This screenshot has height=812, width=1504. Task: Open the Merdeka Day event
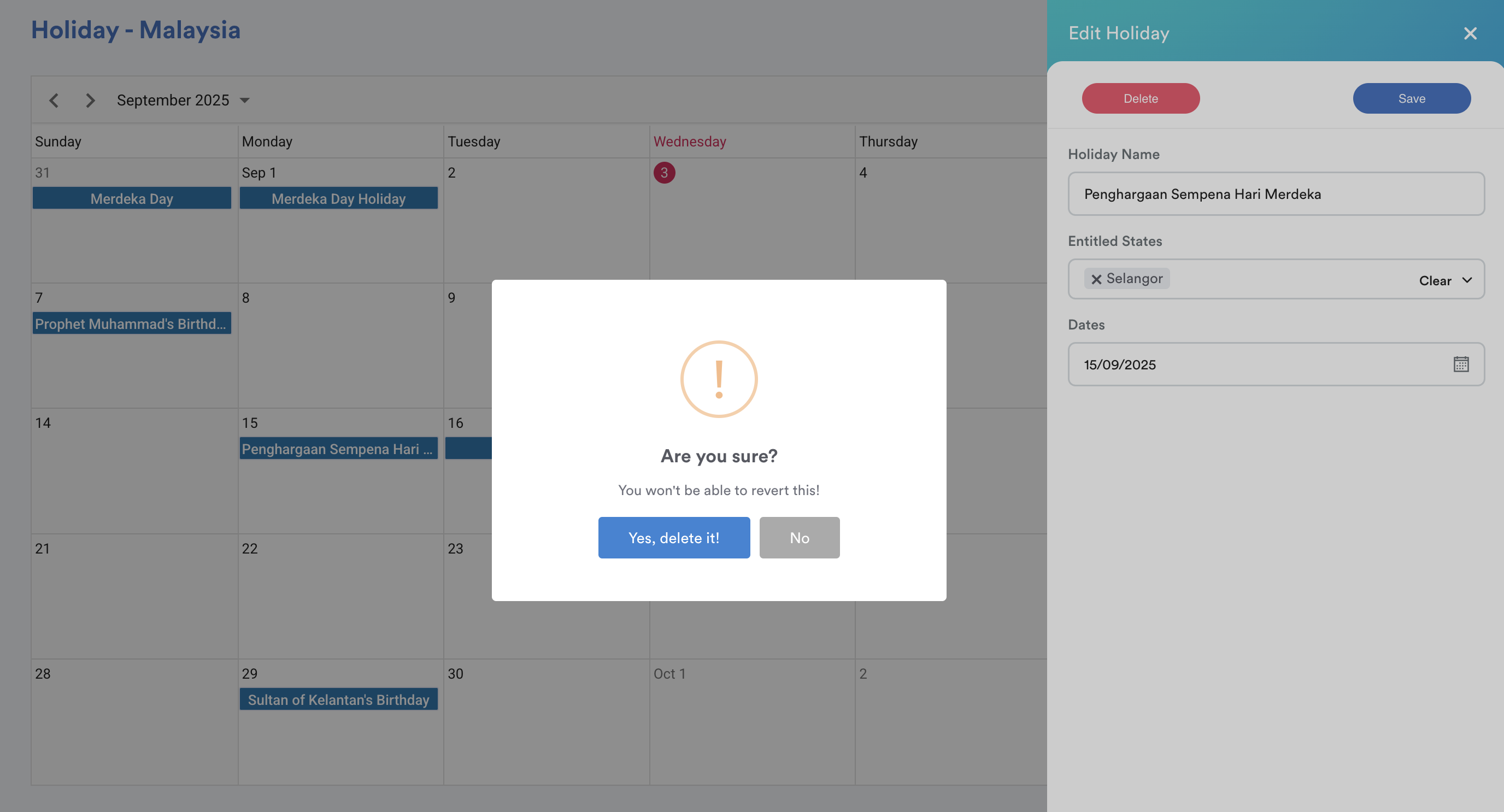[x=131, y=198]
